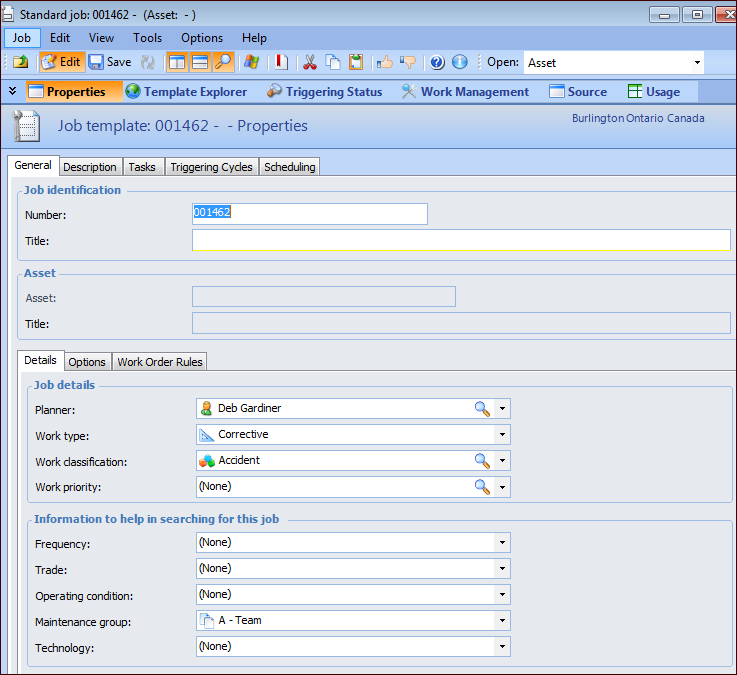Expand the Work type dropdown
The image size is (737, 675).
click(x=502, y=435)
